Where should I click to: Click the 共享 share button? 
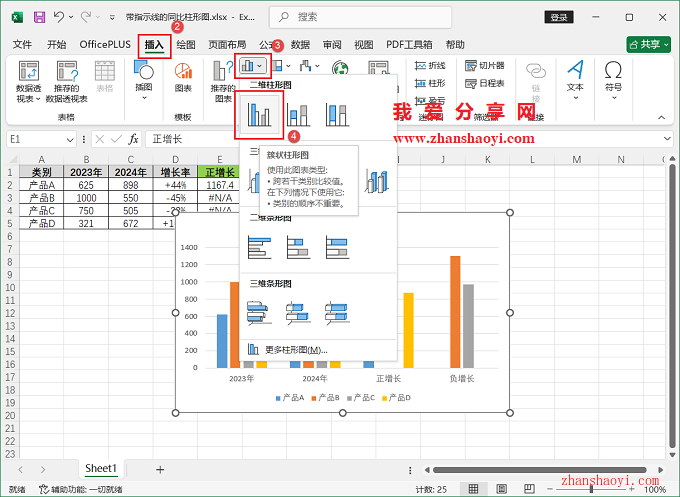[648, 45]
